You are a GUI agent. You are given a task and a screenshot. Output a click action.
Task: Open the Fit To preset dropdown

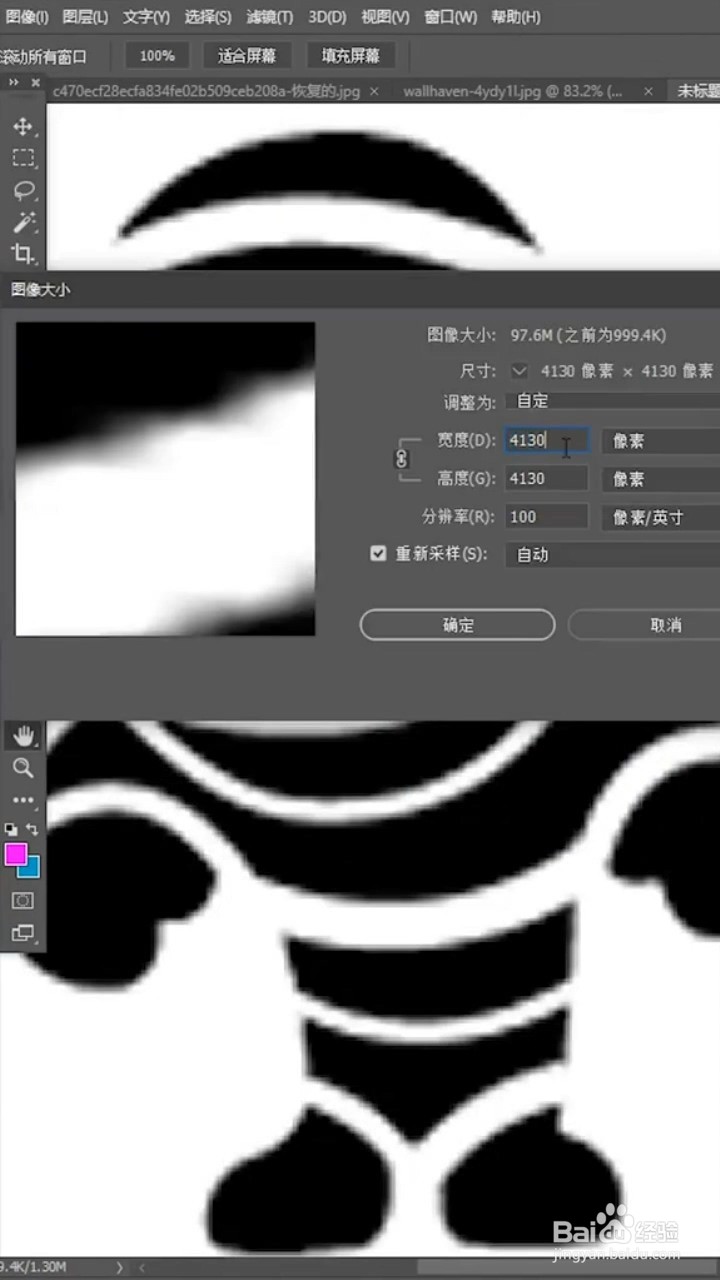click(x=612, y=401)
